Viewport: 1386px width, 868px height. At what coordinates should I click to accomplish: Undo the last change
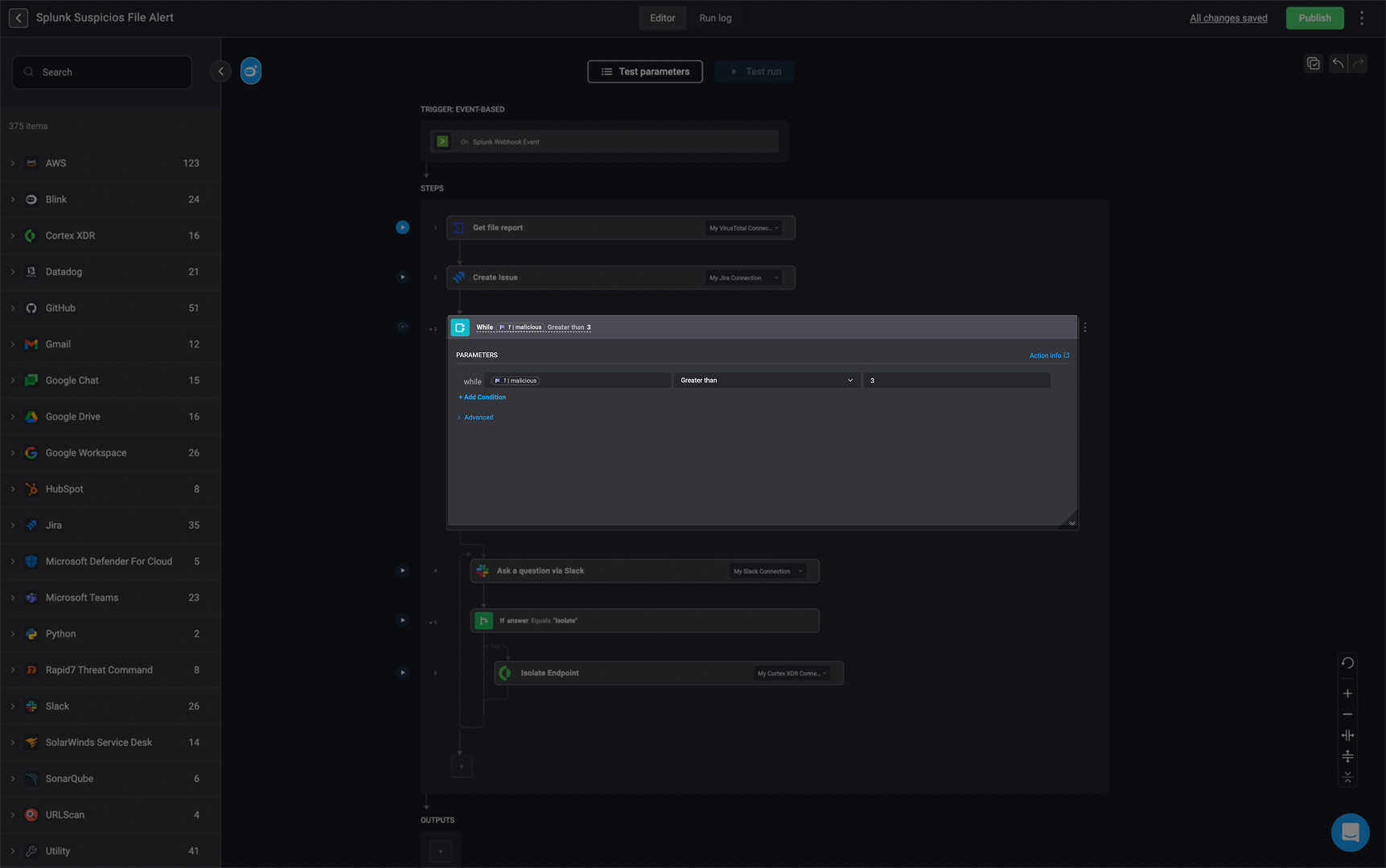pyautogui.click(x=1339, y=64)
